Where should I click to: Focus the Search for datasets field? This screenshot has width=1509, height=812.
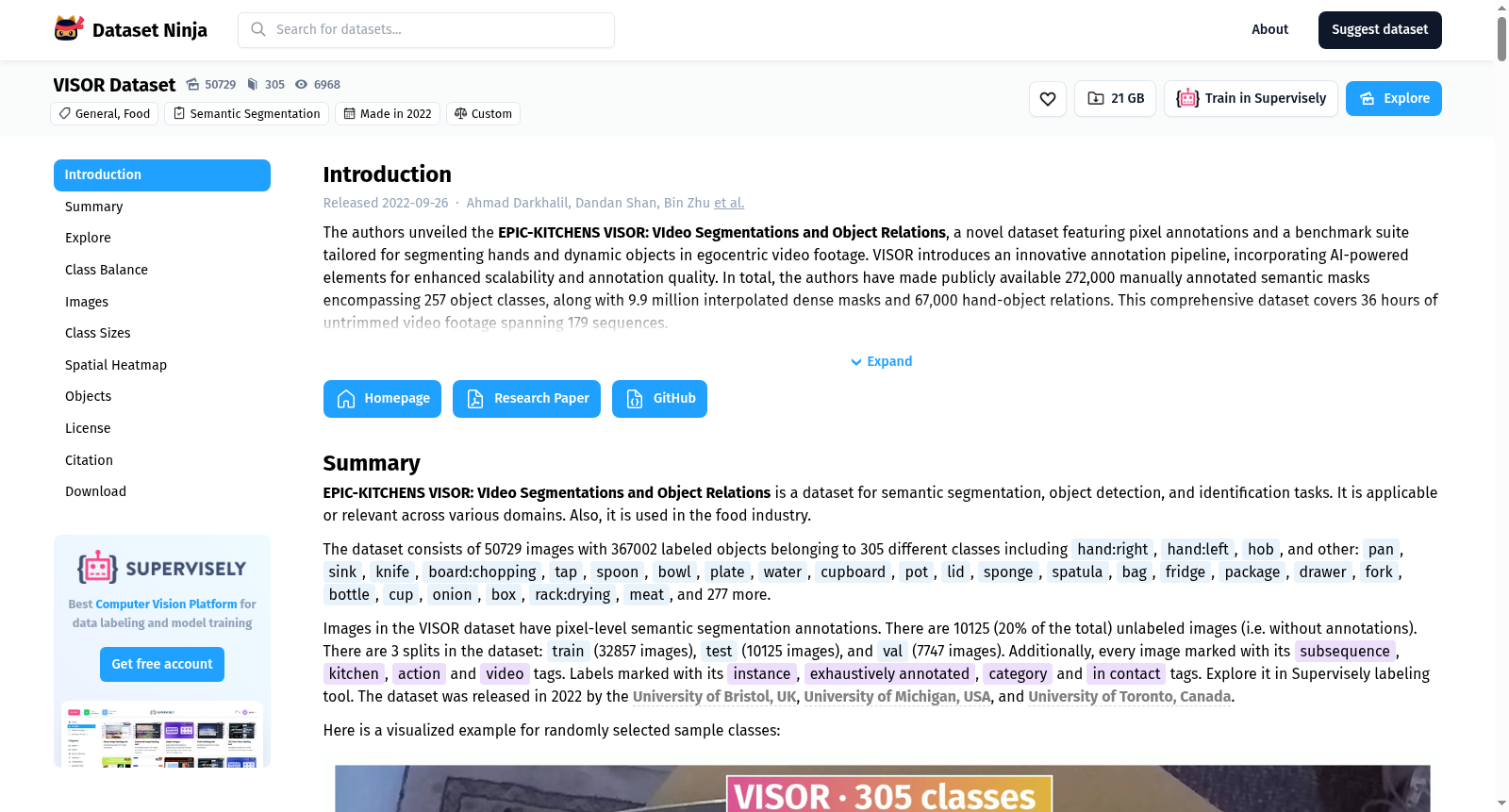(426, 30)
